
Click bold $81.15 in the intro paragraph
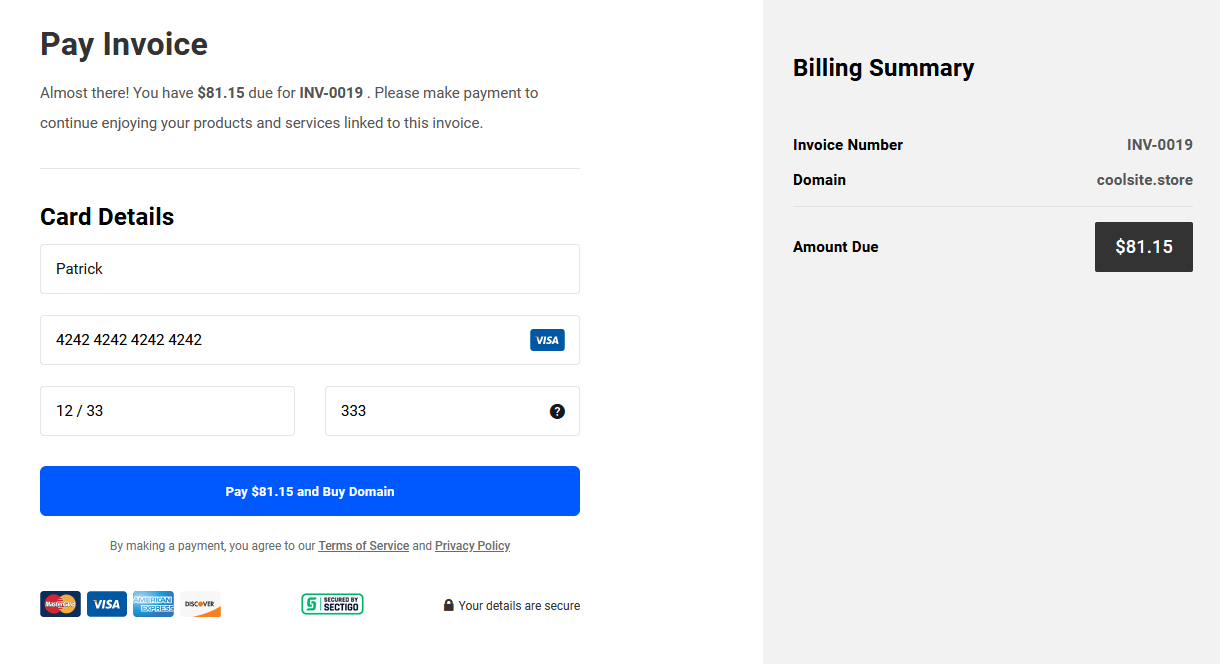(x=221, y=93)
